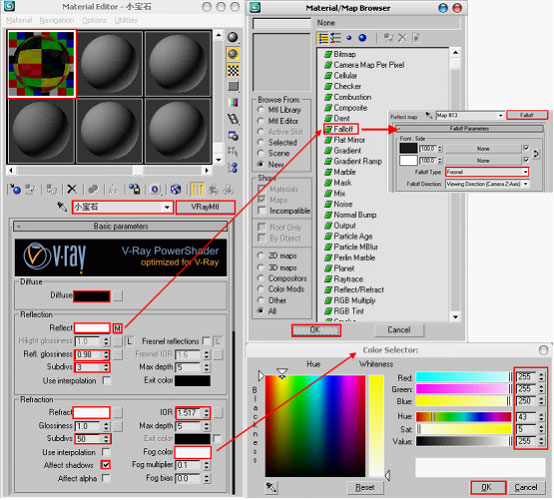Image resolution: width=554 pixels, height=500 pixels.
Task: Click OK in Material/Map Browser
Action: click(316, 330)
